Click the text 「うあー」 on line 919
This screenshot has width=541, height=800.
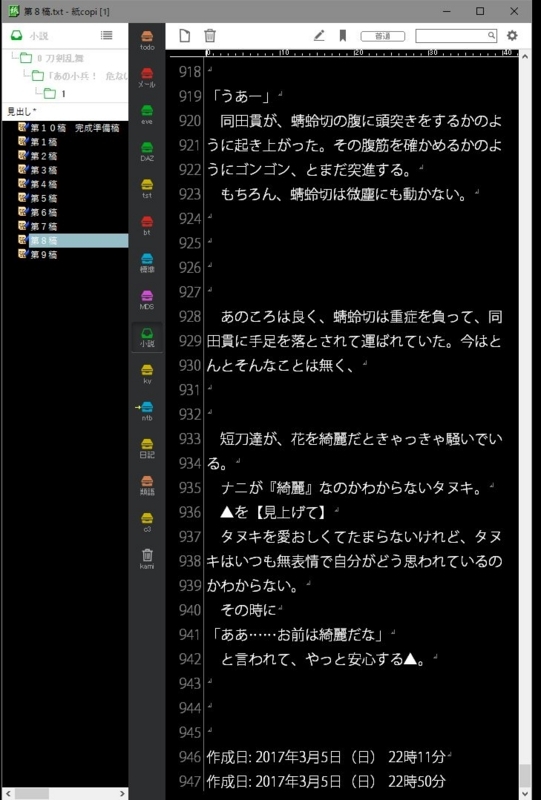241,96
